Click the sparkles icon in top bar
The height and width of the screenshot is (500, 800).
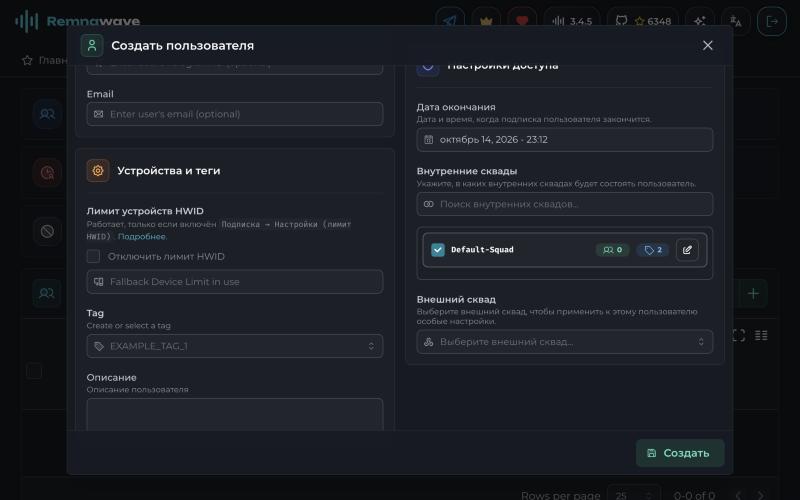(x=700, y=21)
